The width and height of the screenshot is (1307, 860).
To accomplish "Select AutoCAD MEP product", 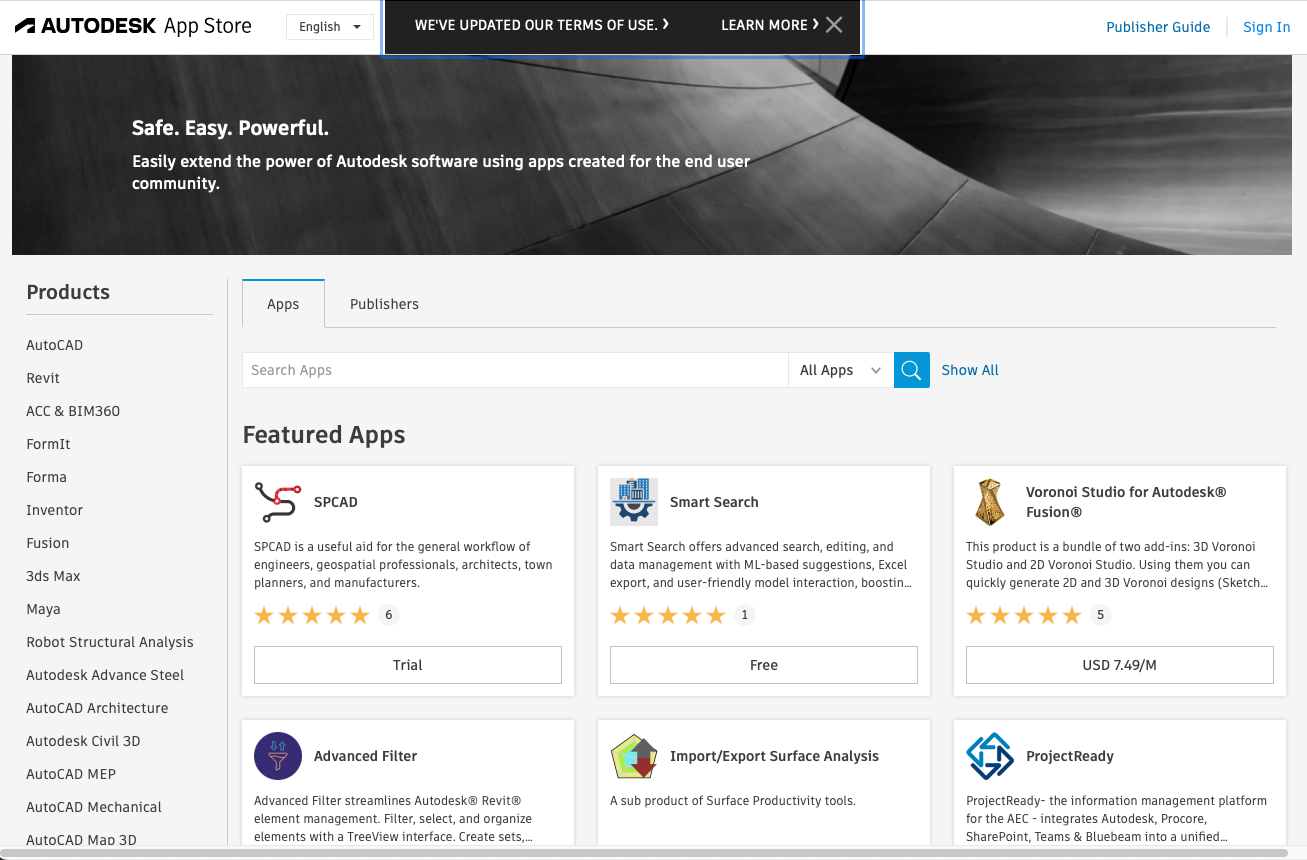I will pyautogui.click(x=71, y=774).
